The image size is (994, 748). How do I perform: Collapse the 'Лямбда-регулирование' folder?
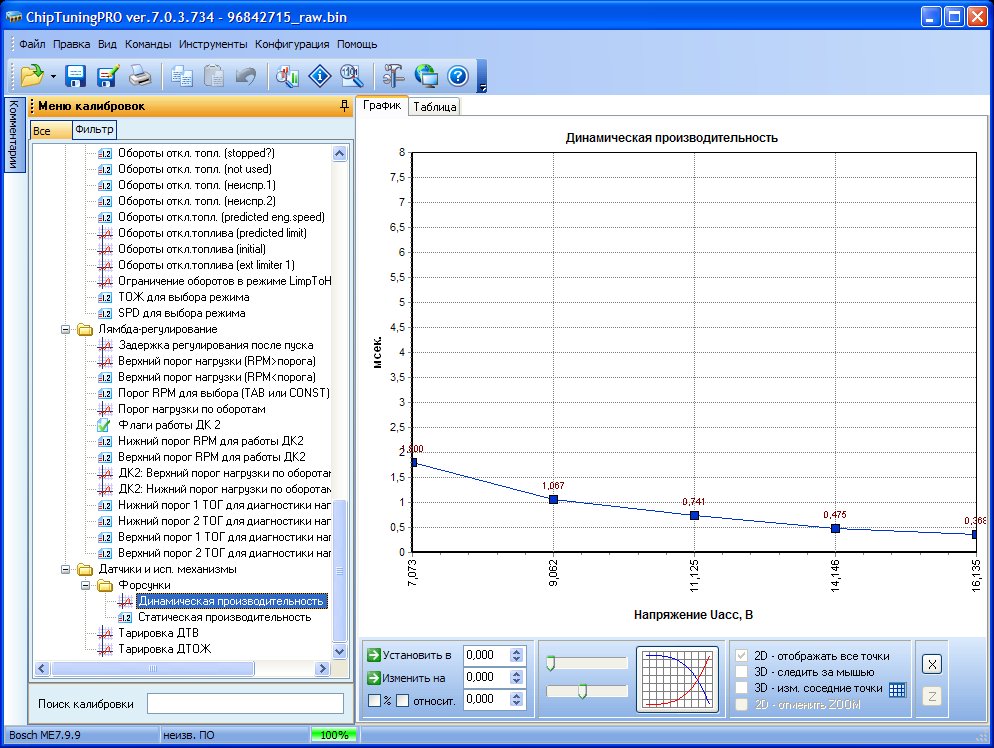[x=66, y=329]
